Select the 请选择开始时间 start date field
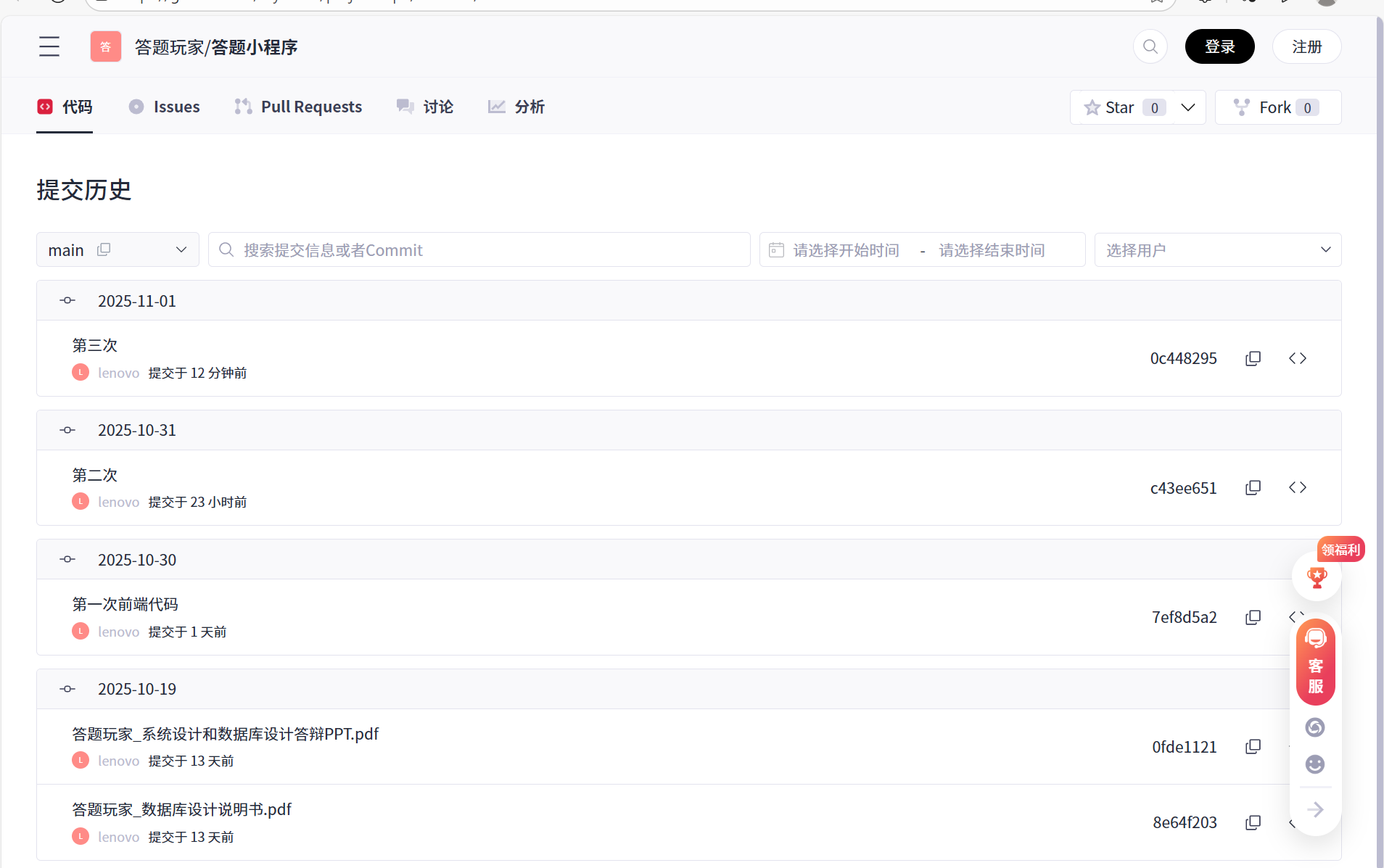Screen dimensions: 1384x868 point(846,250)
